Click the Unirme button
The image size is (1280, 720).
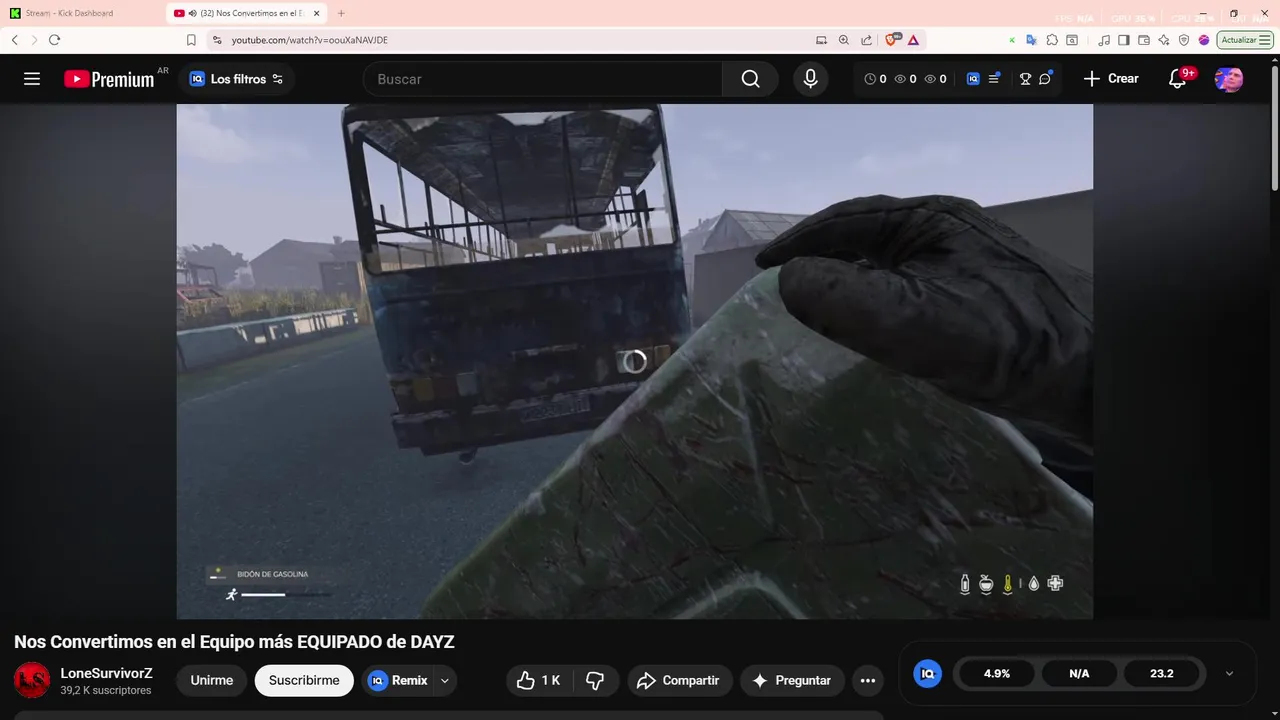pyautogui.click(x=212, y=680)
